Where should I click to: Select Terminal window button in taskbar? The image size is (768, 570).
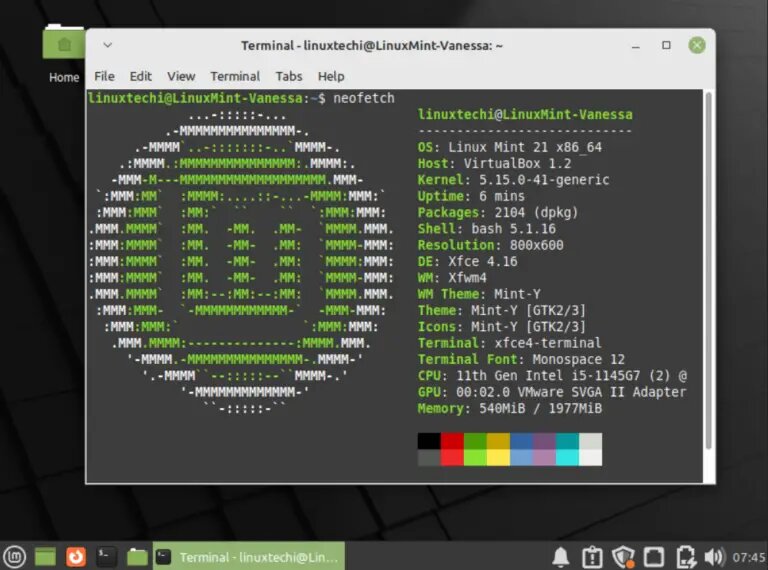(x=249, y=557)
